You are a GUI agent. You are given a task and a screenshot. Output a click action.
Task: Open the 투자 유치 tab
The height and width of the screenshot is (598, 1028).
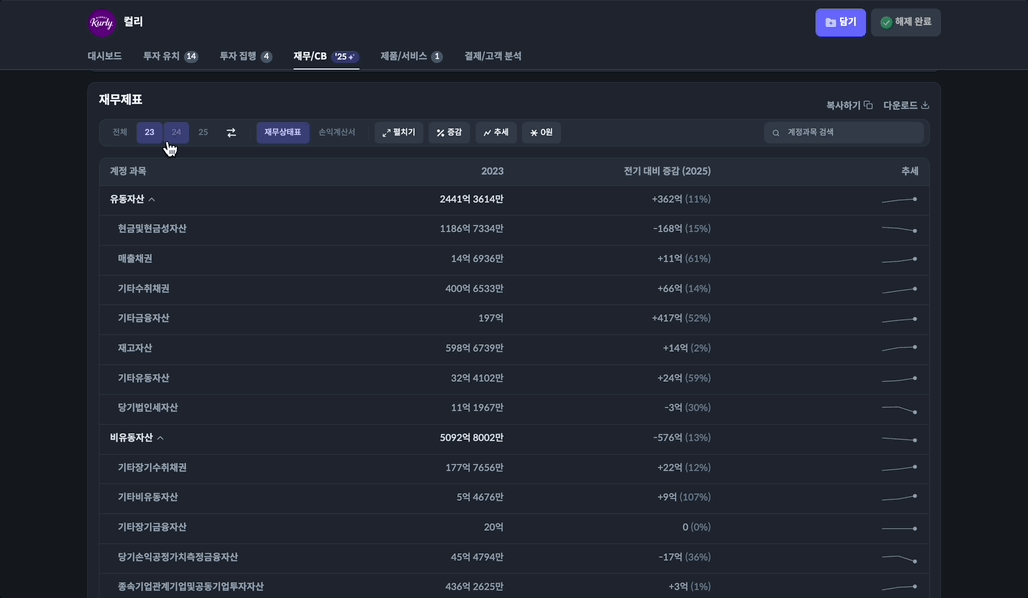point(169,57)
